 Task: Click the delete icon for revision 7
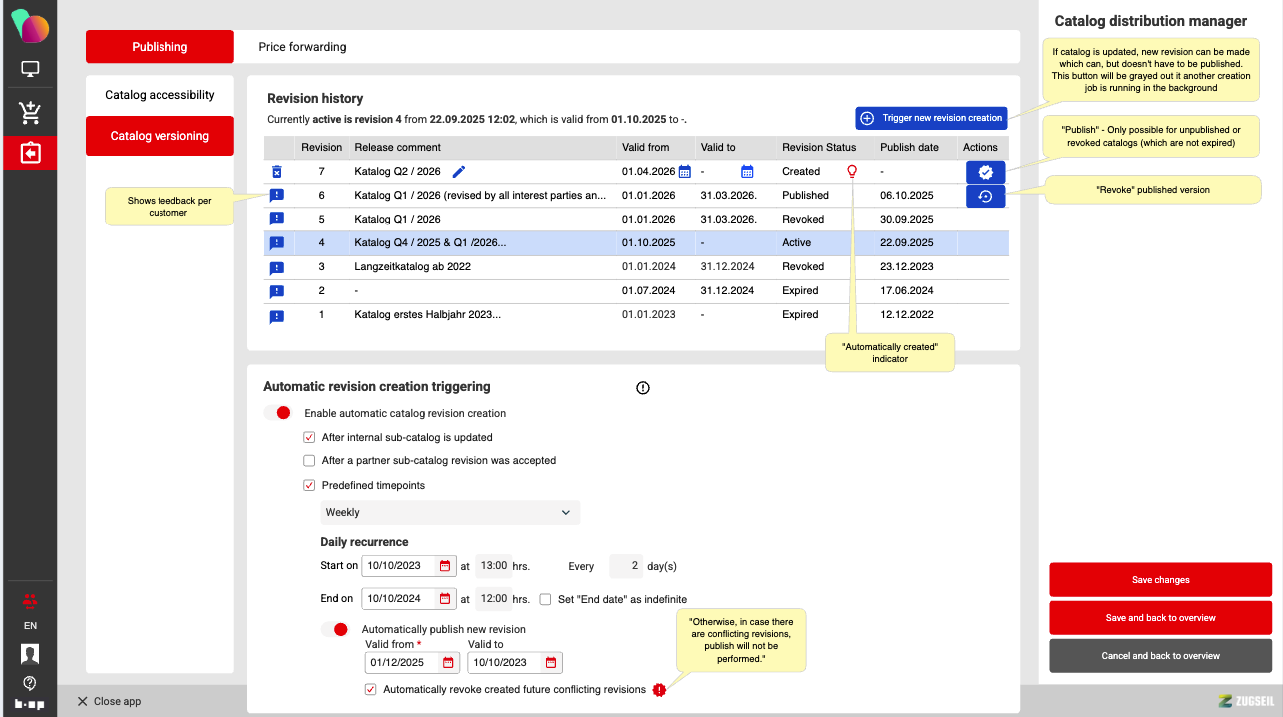277,172
